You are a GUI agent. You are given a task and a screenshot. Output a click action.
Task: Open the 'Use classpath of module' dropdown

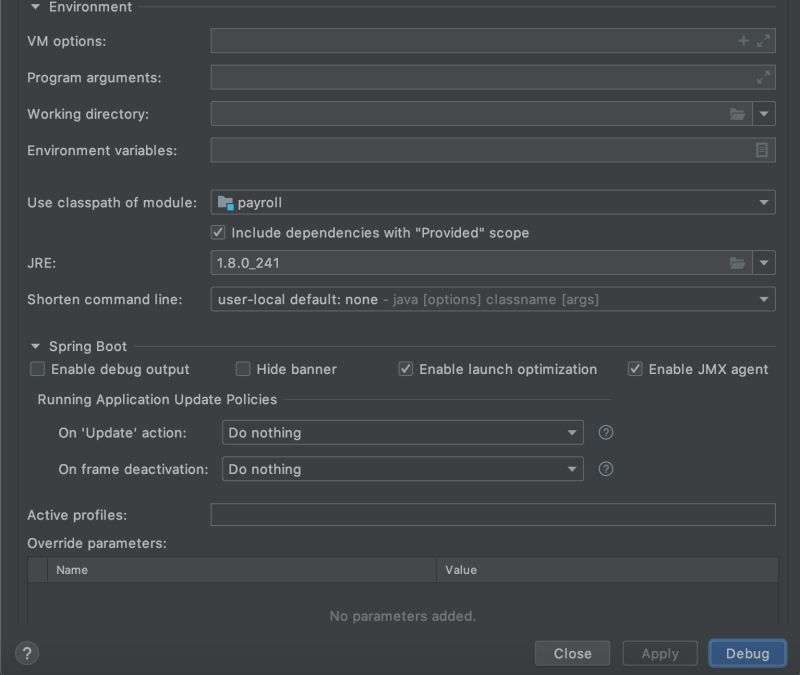(764, 201)
